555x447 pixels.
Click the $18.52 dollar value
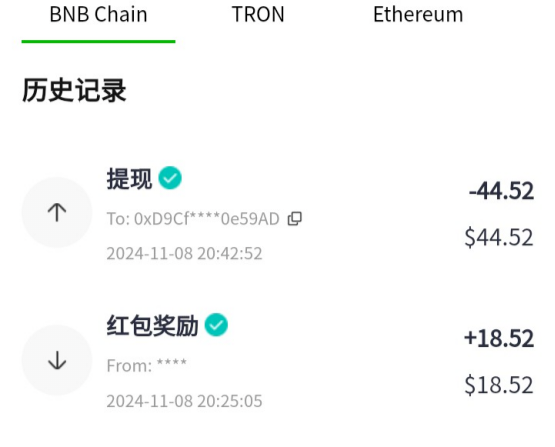click(499, 385)
